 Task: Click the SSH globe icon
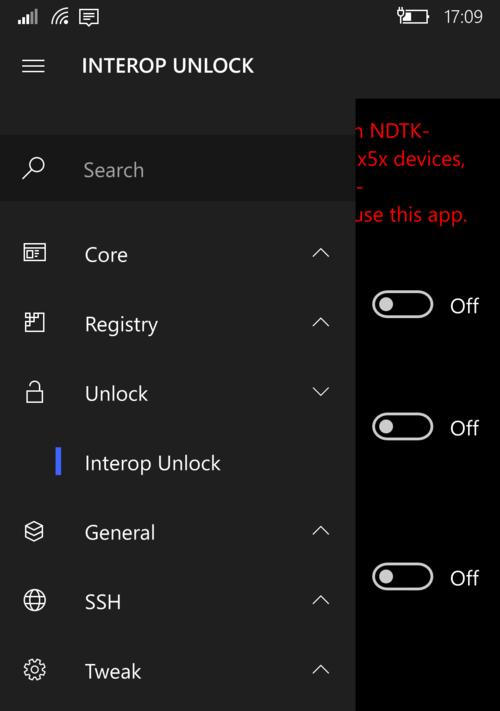pyautogui.click(x=34, y=600)
